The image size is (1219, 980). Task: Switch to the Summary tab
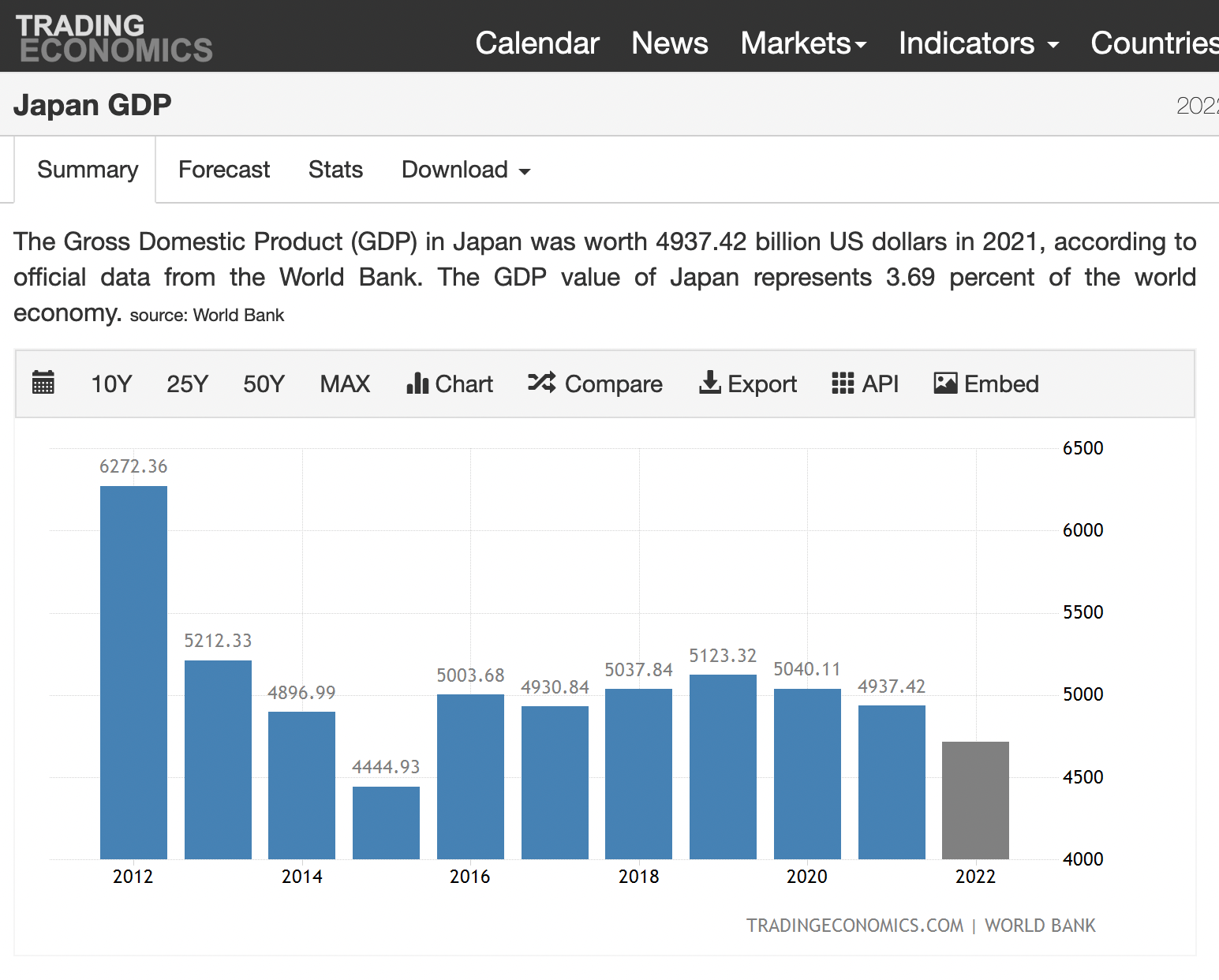(x=88, y=170)
